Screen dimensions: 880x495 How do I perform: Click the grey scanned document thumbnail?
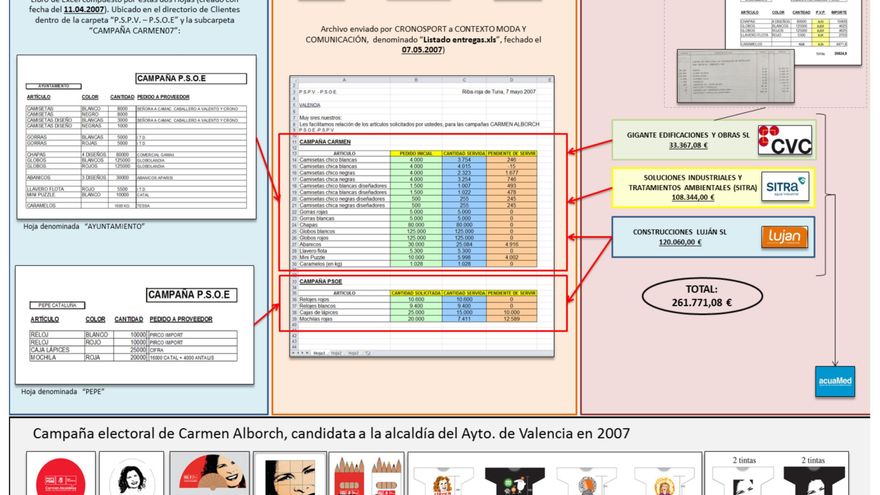coord(735,76)
